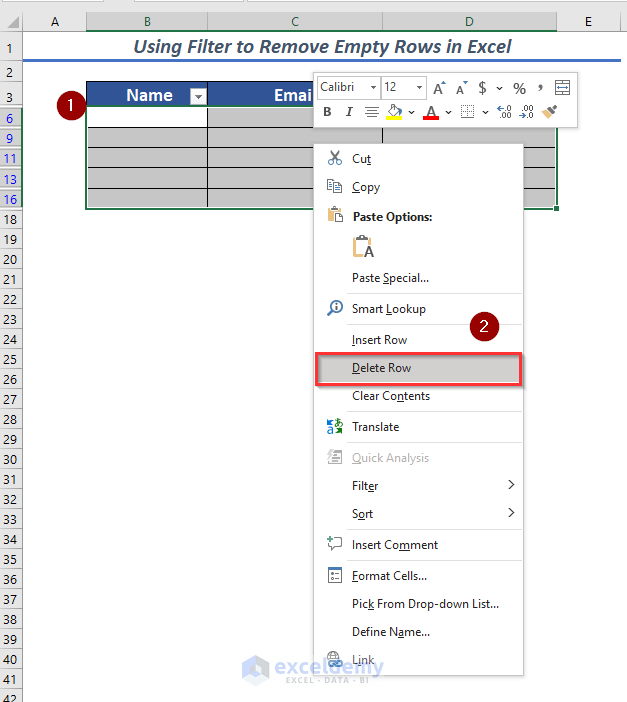Screen dimensions: 627x702
Task: Open Paste Special dialog
Action: click(x=418, y=278)
